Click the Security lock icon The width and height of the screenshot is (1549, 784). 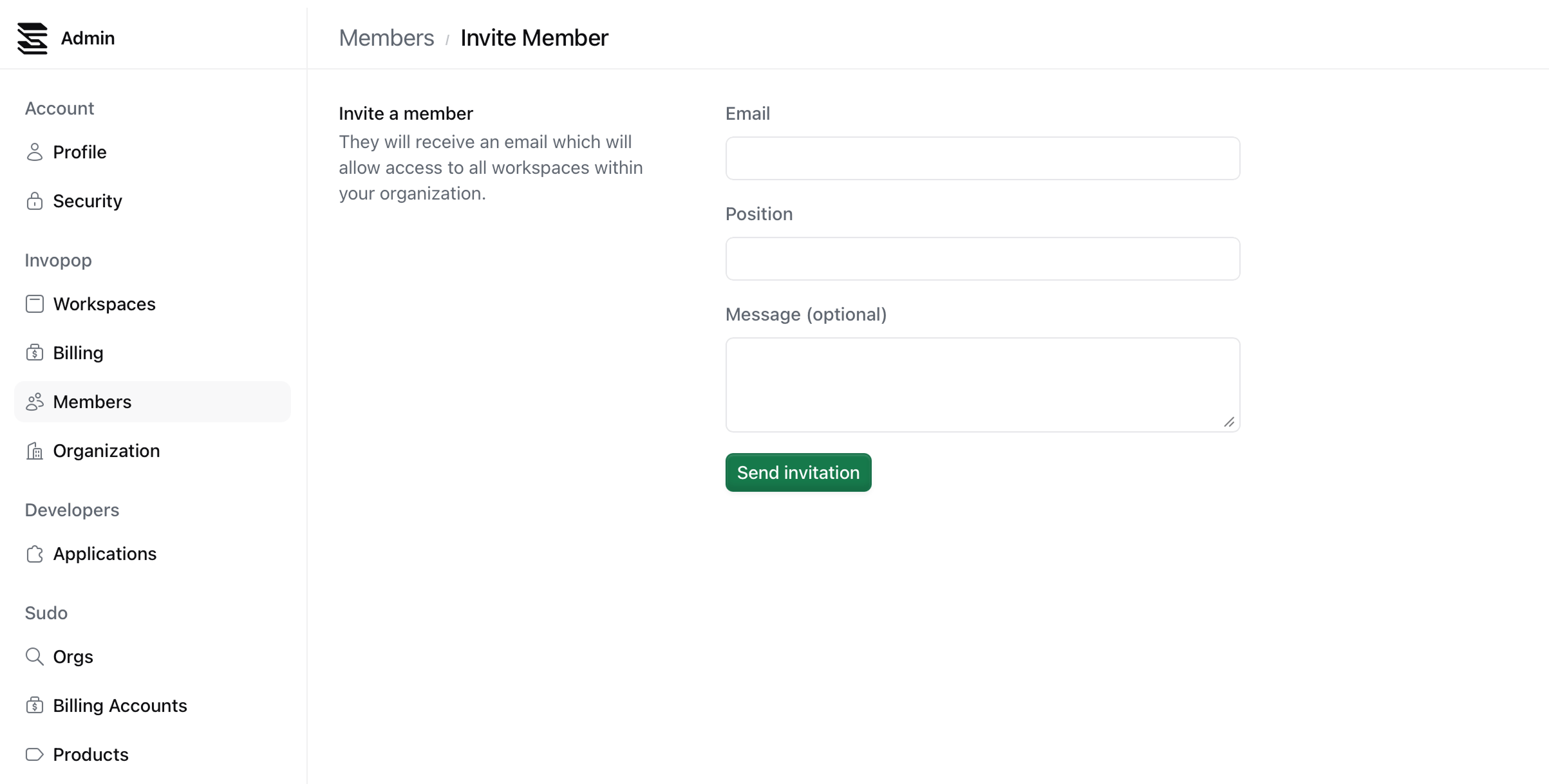pos(35,201)
